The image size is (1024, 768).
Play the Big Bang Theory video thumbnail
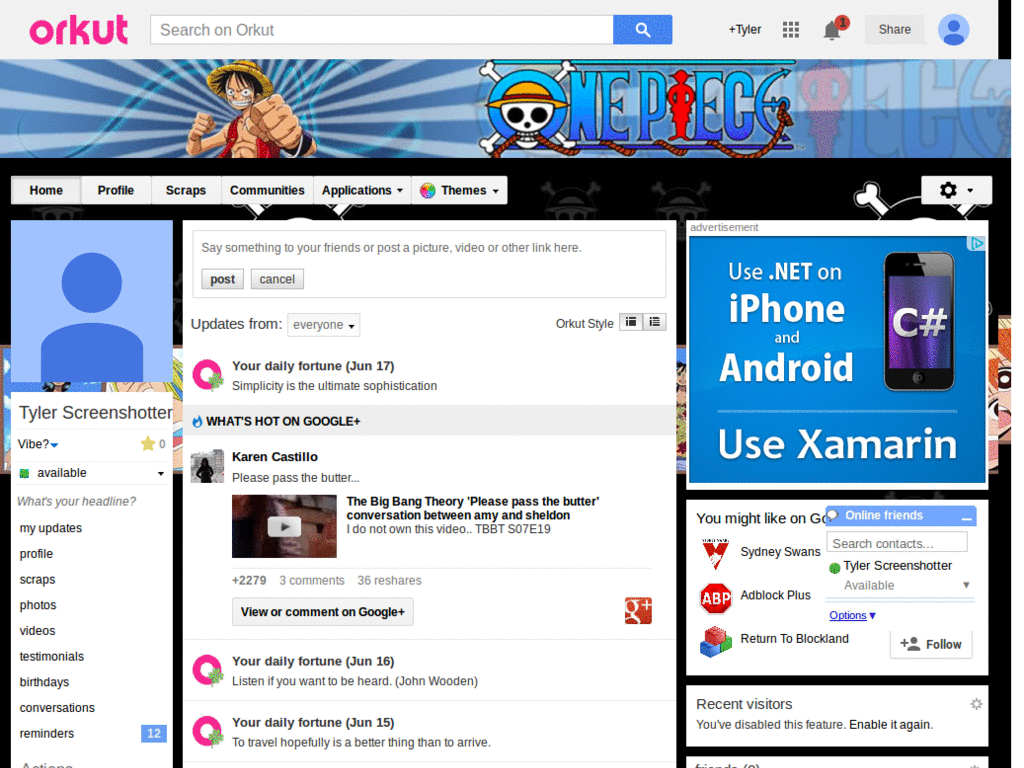284,526
